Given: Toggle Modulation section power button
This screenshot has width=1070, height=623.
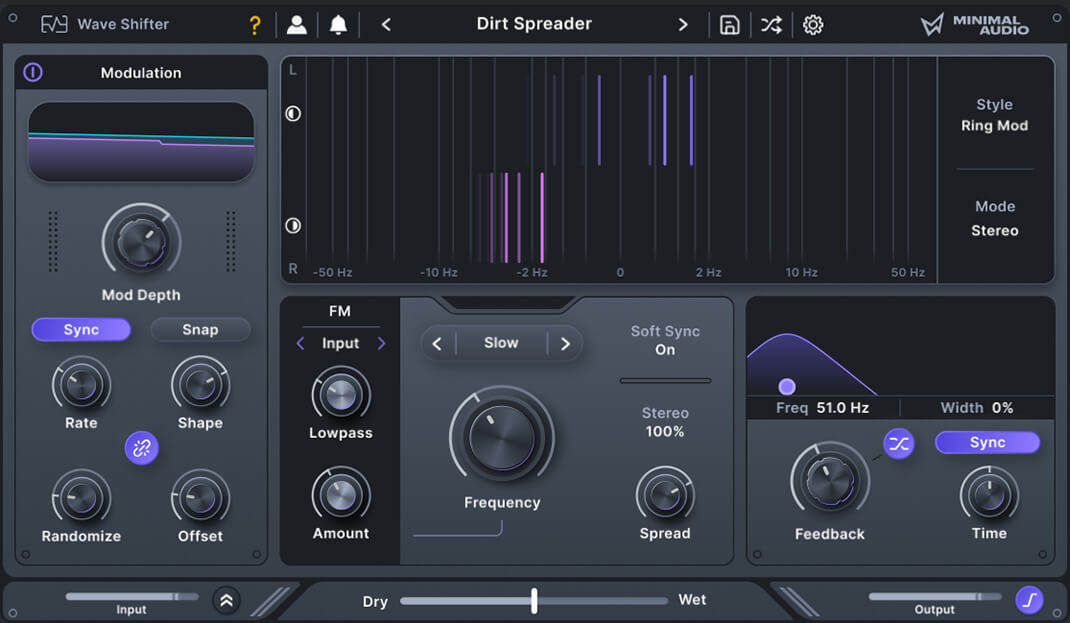Looking at the screenshot, I should [33, 72].
